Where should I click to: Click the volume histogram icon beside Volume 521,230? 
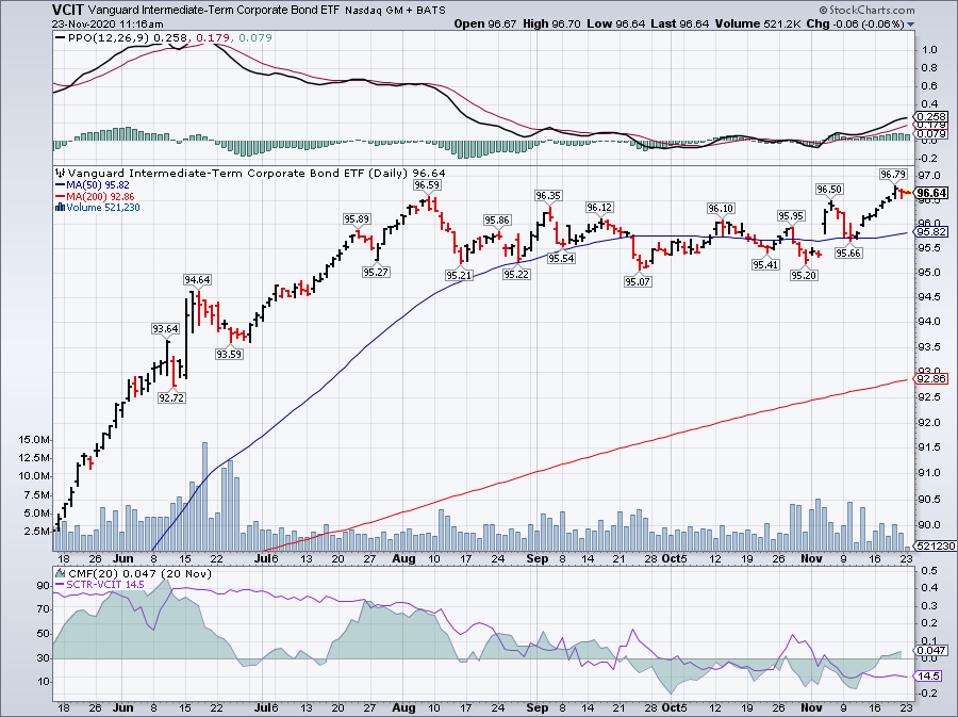click(60, 208)
